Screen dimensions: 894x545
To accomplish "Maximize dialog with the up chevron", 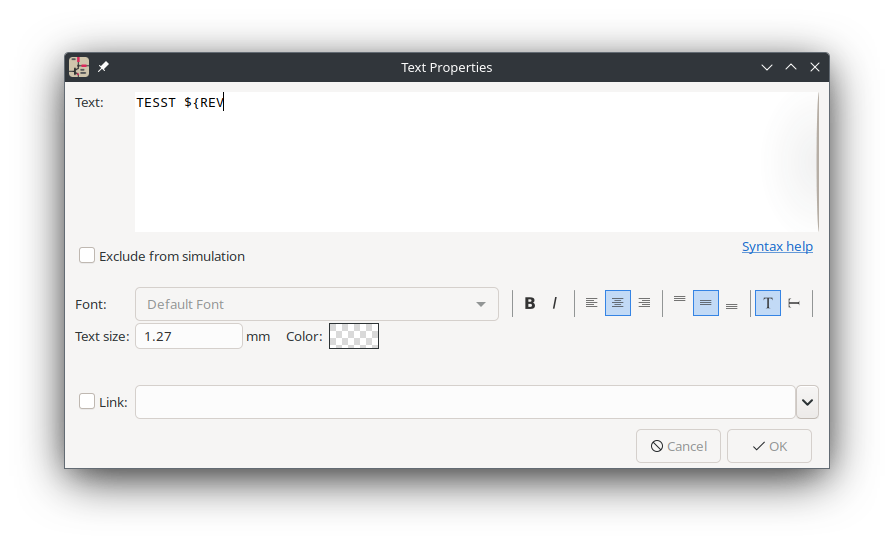I will (791, 67).
